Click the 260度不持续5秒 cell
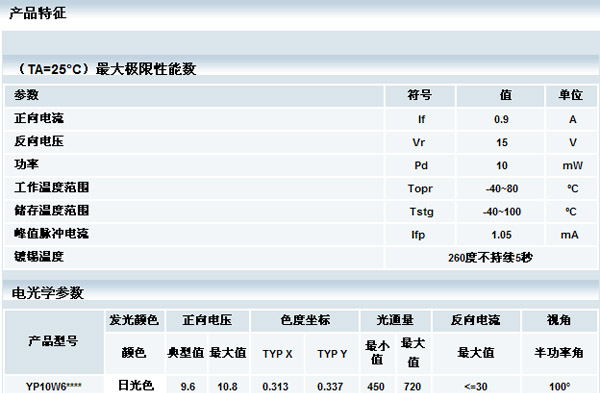This screenshot has width=600, height=393. (490, 258)
